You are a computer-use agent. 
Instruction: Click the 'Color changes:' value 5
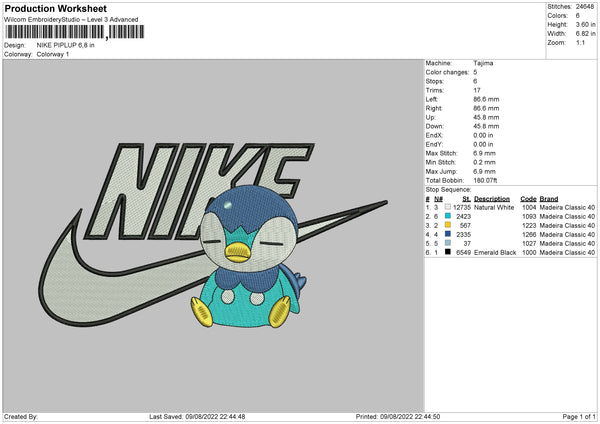tap(475, 72)
